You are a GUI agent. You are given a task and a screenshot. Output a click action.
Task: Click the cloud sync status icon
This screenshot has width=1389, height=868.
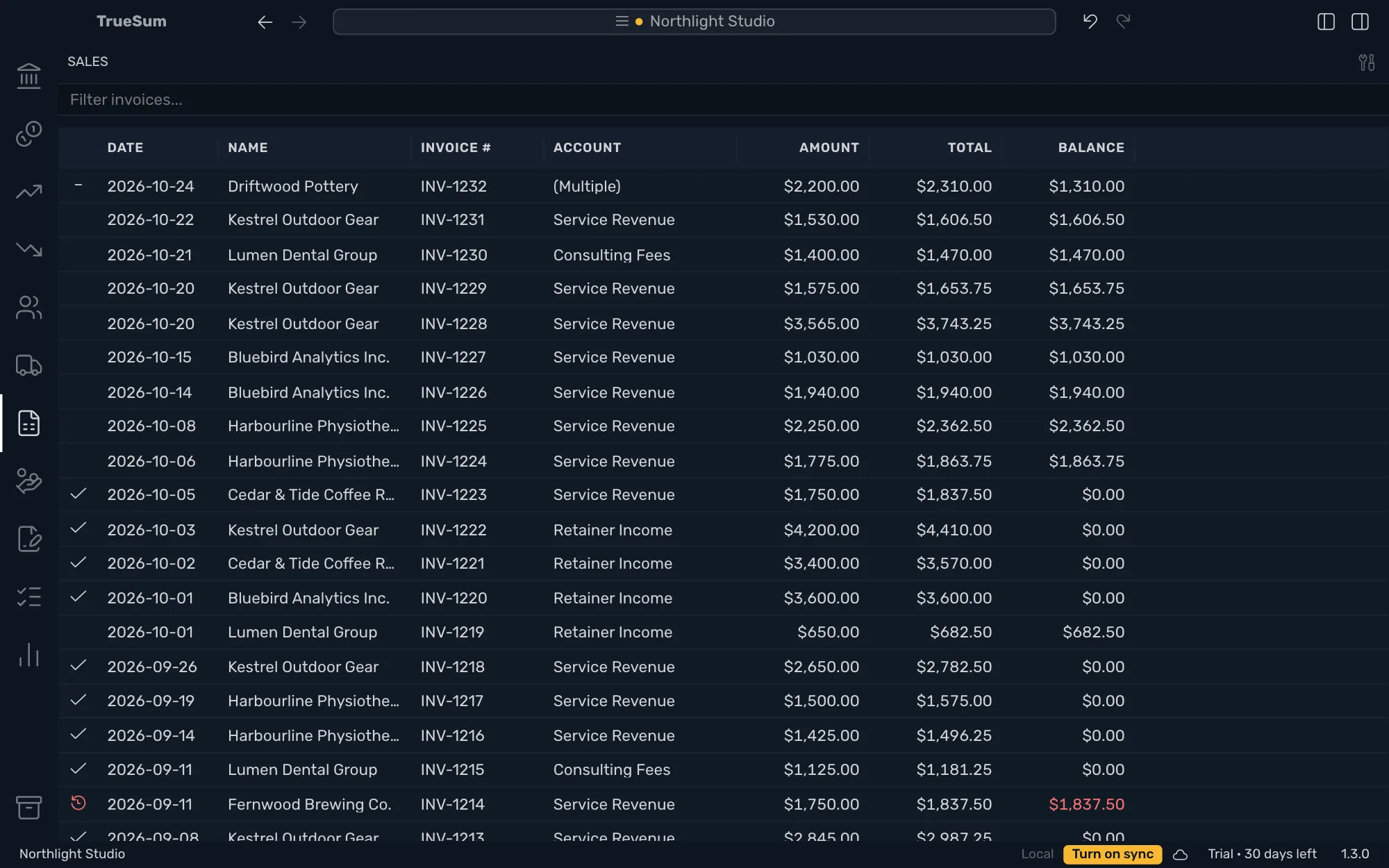click(1180, 854)
